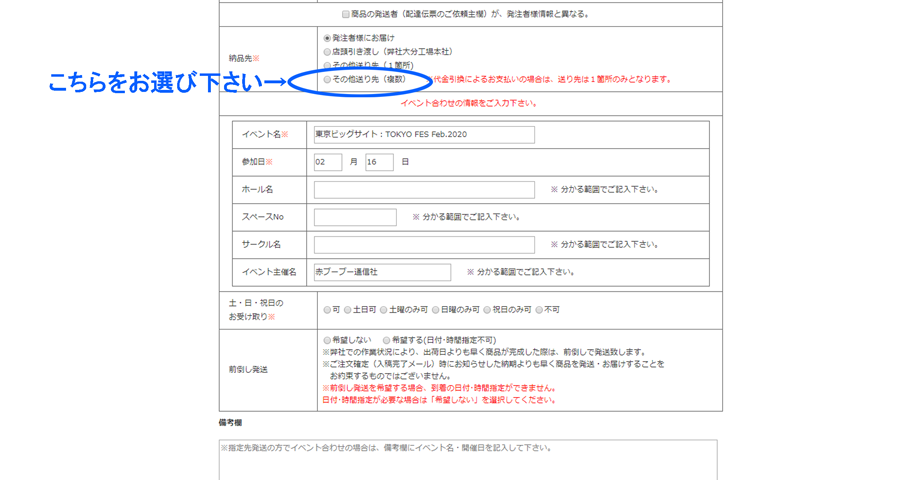Choose 祝日のみ可 radio option
This screenshot has height=480, width=920.
click(x=488, y=310)
